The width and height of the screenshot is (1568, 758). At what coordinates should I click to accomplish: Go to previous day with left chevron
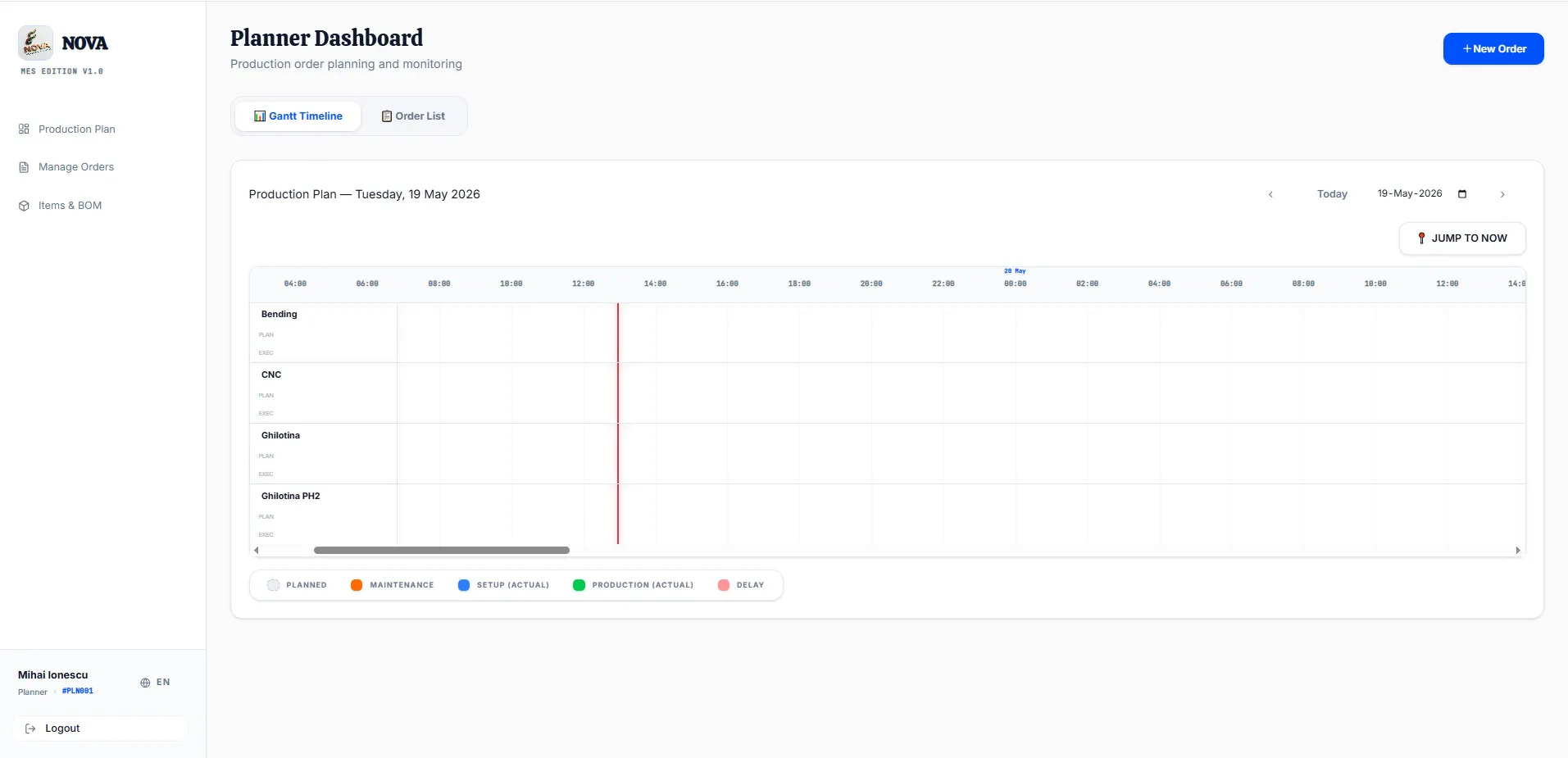[1270, 194]
